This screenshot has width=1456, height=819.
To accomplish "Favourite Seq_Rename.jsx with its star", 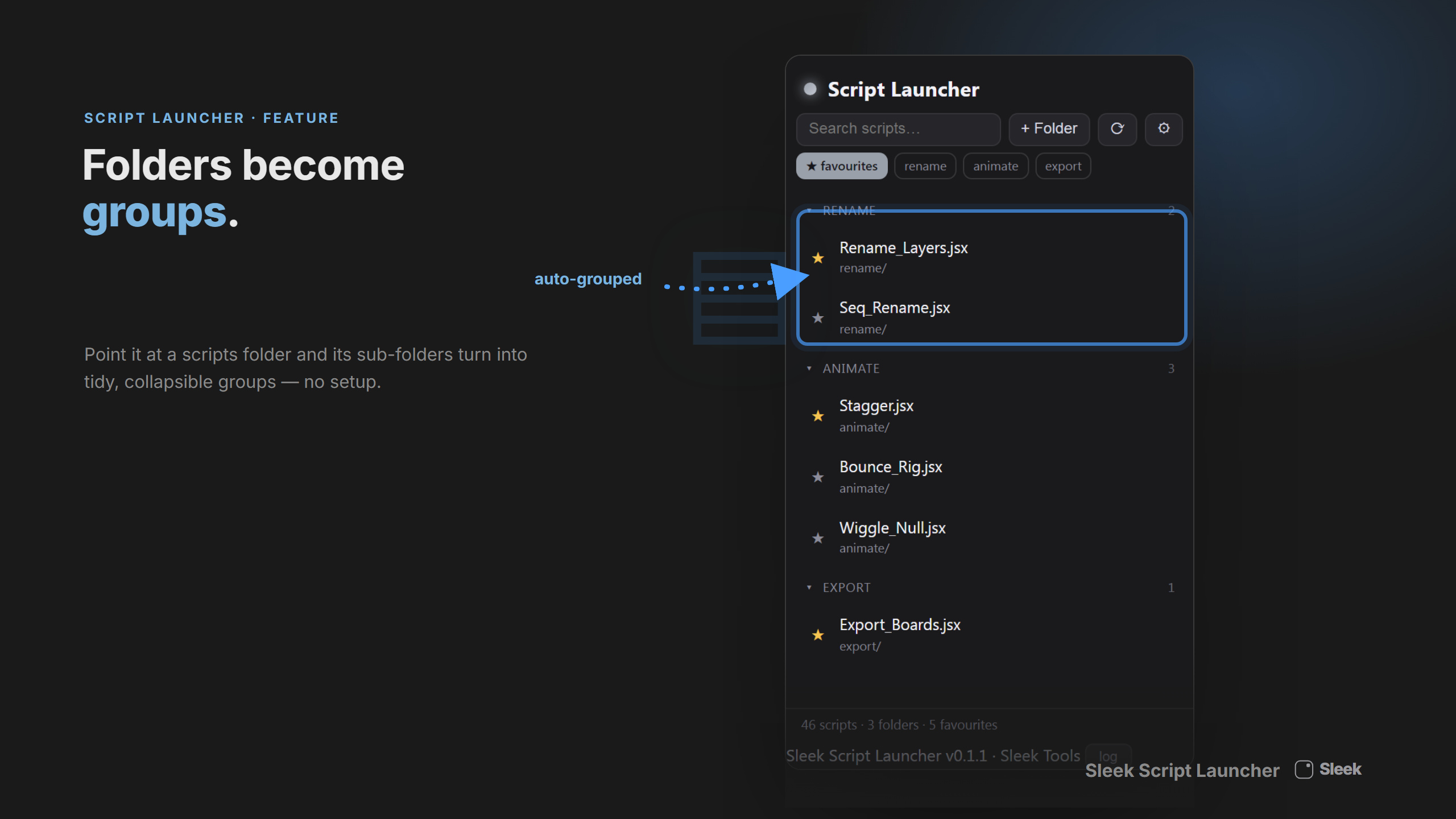I will coord(818,317).
